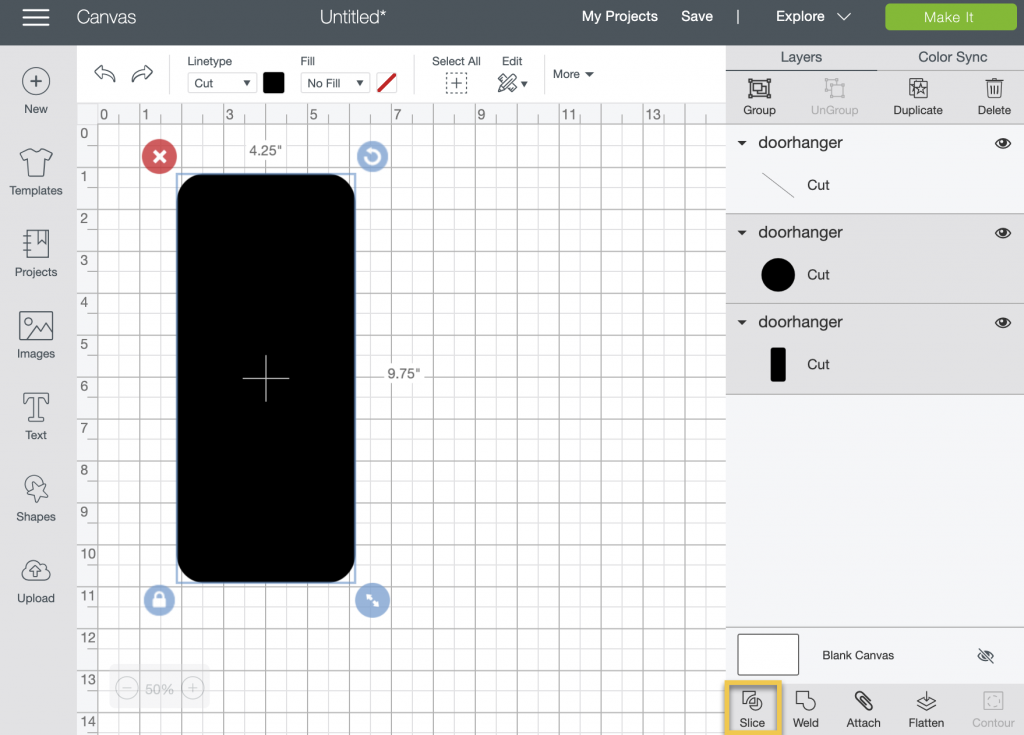Click the black linetype color swatch
Screen dimensions: 1024x735
coord(274,83)
